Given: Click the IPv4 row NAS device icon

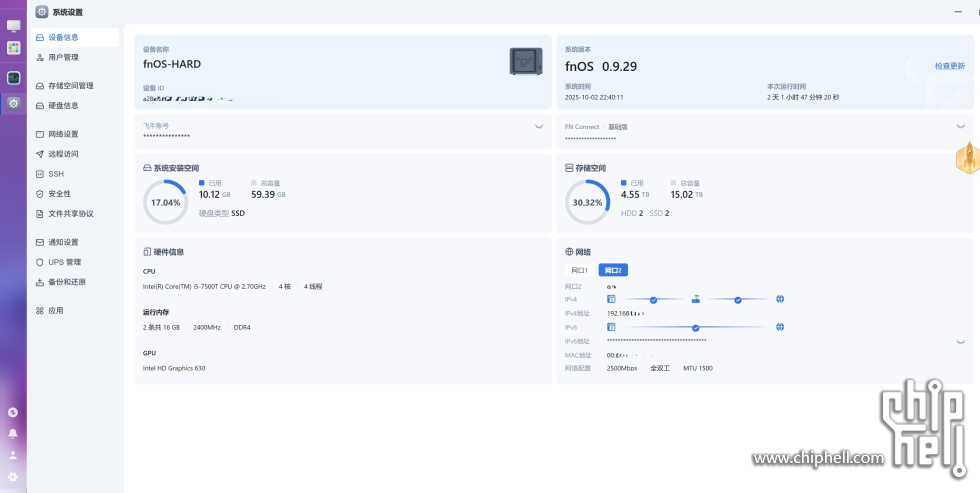Looking at the screenshot, I should point(611,299).
